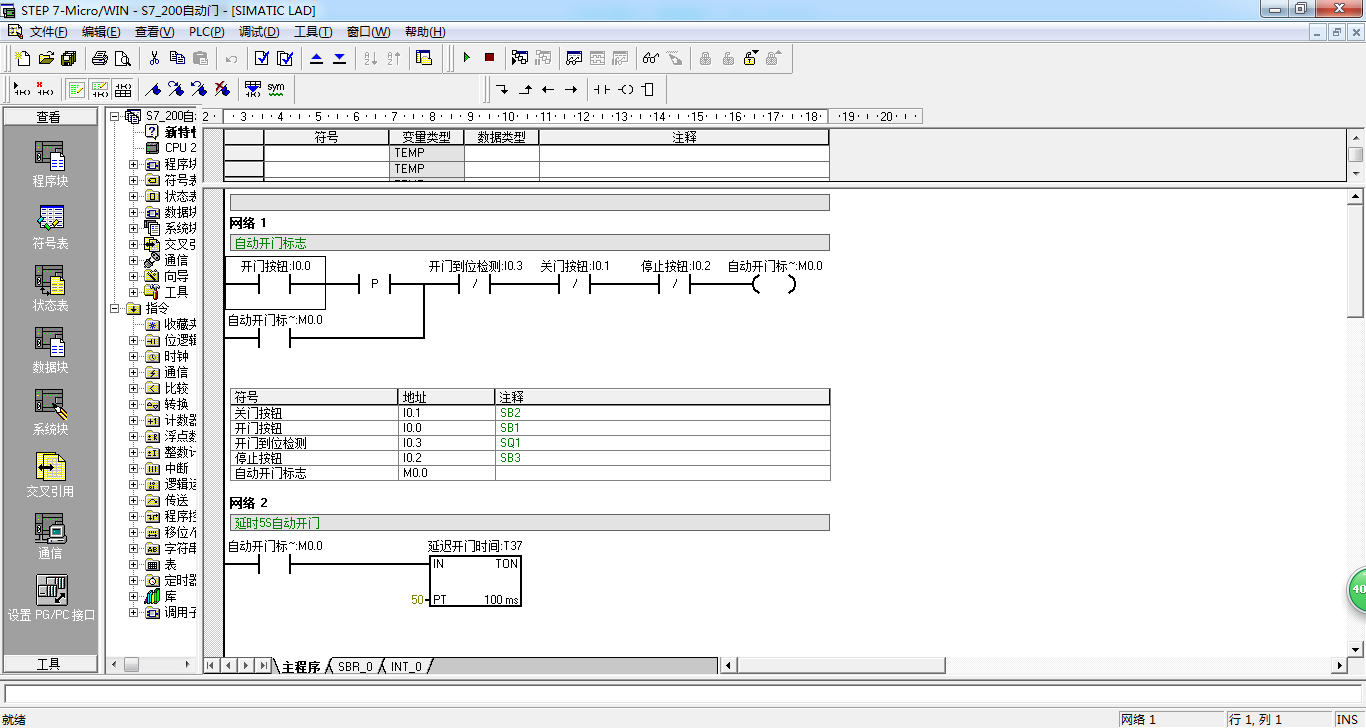This screenshot has width=1366, height=728.
Task: Expand the 比较 instruction folder
Action: coord(134,388)
